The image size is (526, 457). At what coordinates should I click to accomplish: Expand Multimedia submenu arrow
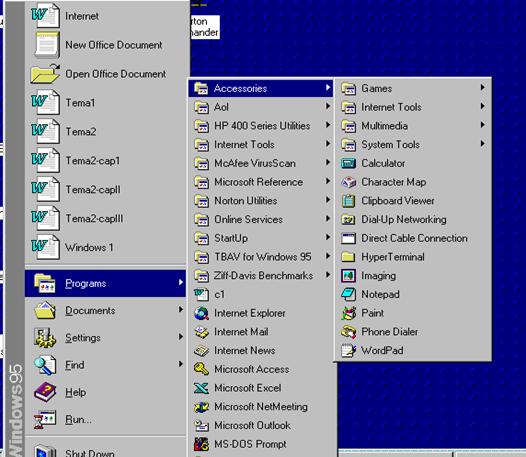click(482, 125)
